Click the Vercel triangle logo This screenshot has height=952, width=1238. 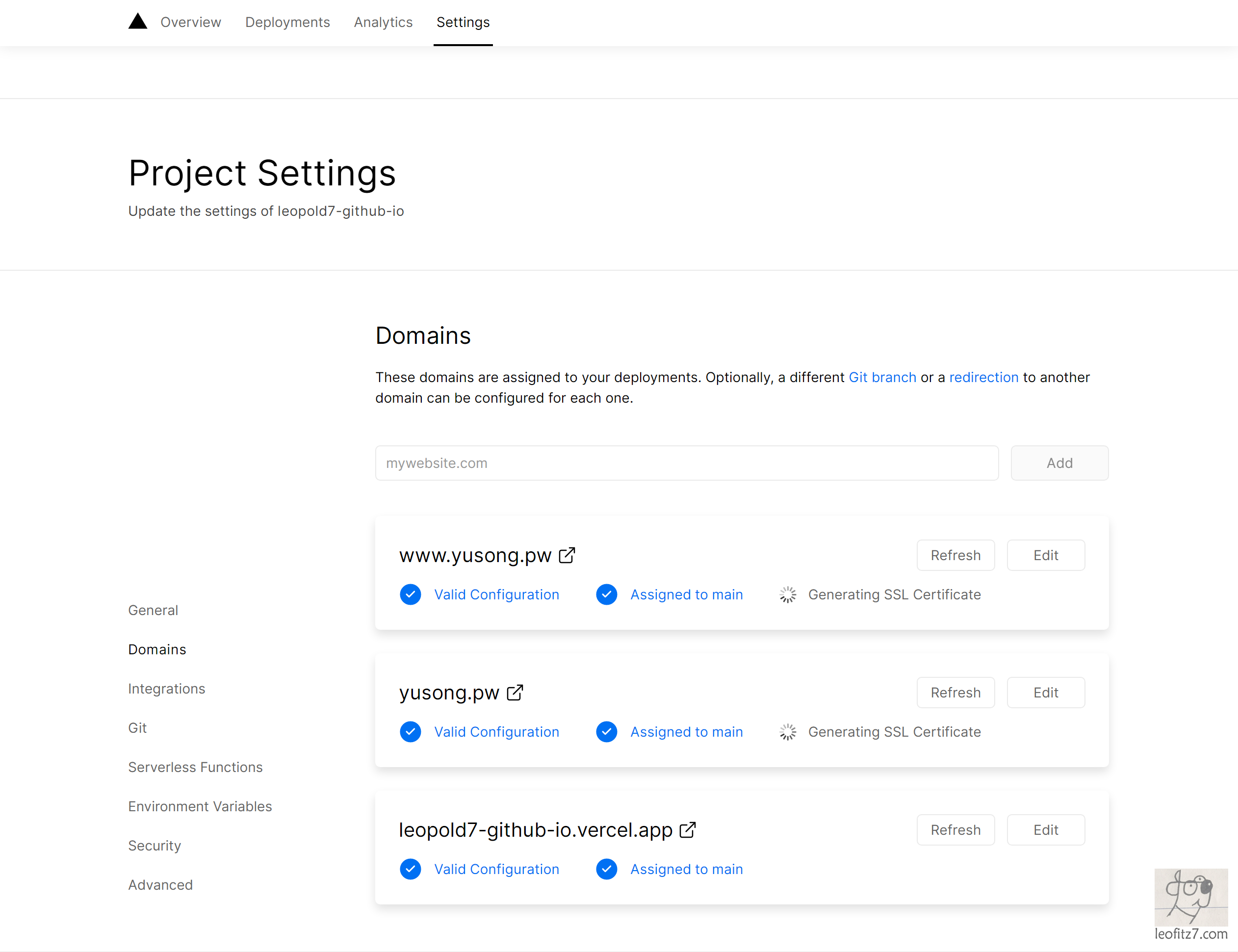pos(138,22)
